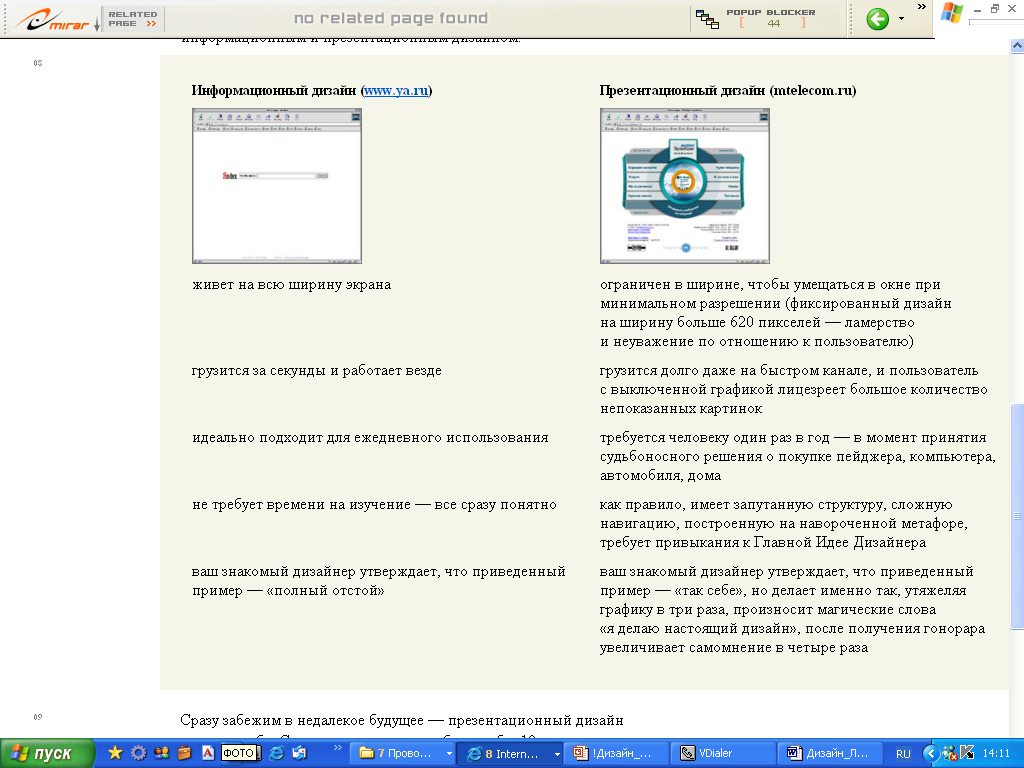This screenshot has width=1024, height=768.
Task: Open the Mirar logo dropdown arrow
Action: 97,25
